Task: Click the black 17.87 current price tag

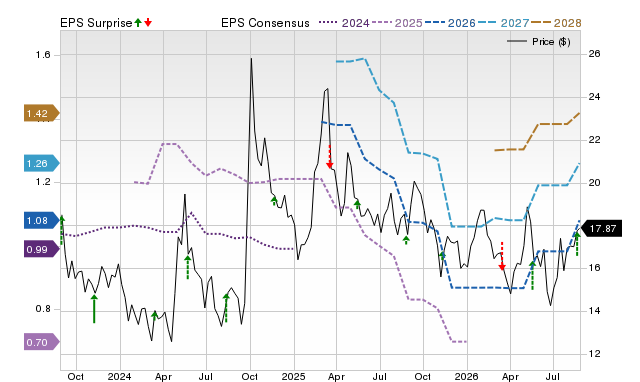Action: click(601, 229)
